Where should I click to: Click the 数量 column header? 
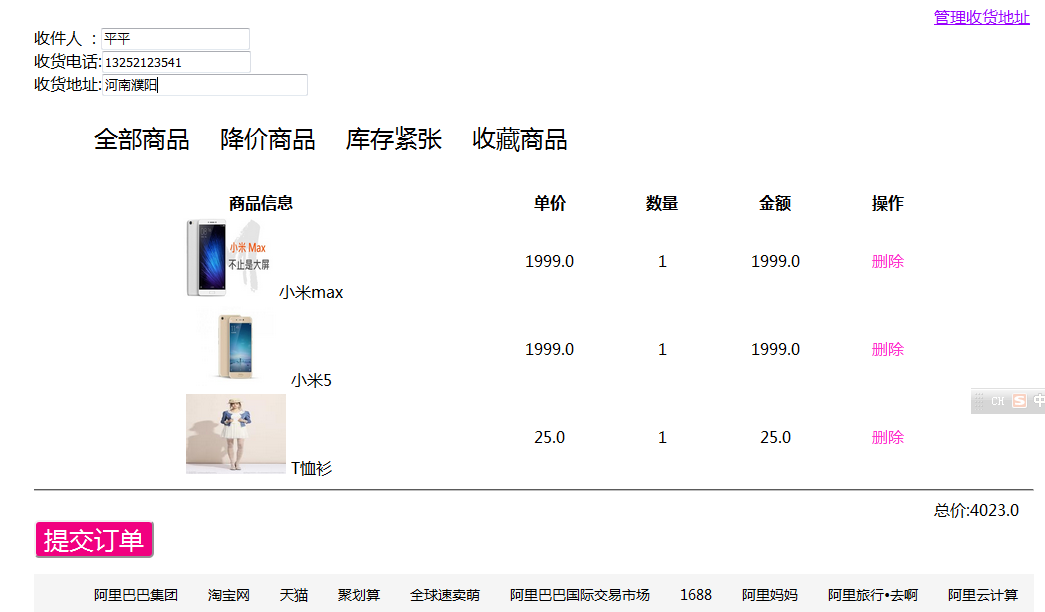(x=662, y=203)
